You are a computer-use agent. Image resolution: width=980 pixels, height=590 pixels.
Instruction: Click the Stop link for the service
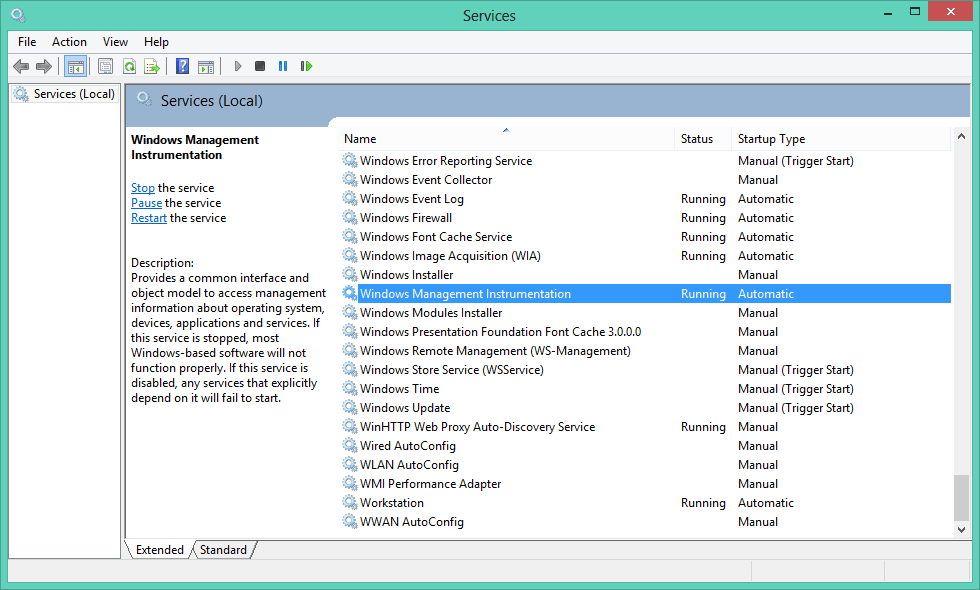pyautogui.click(x=142, y=188)
